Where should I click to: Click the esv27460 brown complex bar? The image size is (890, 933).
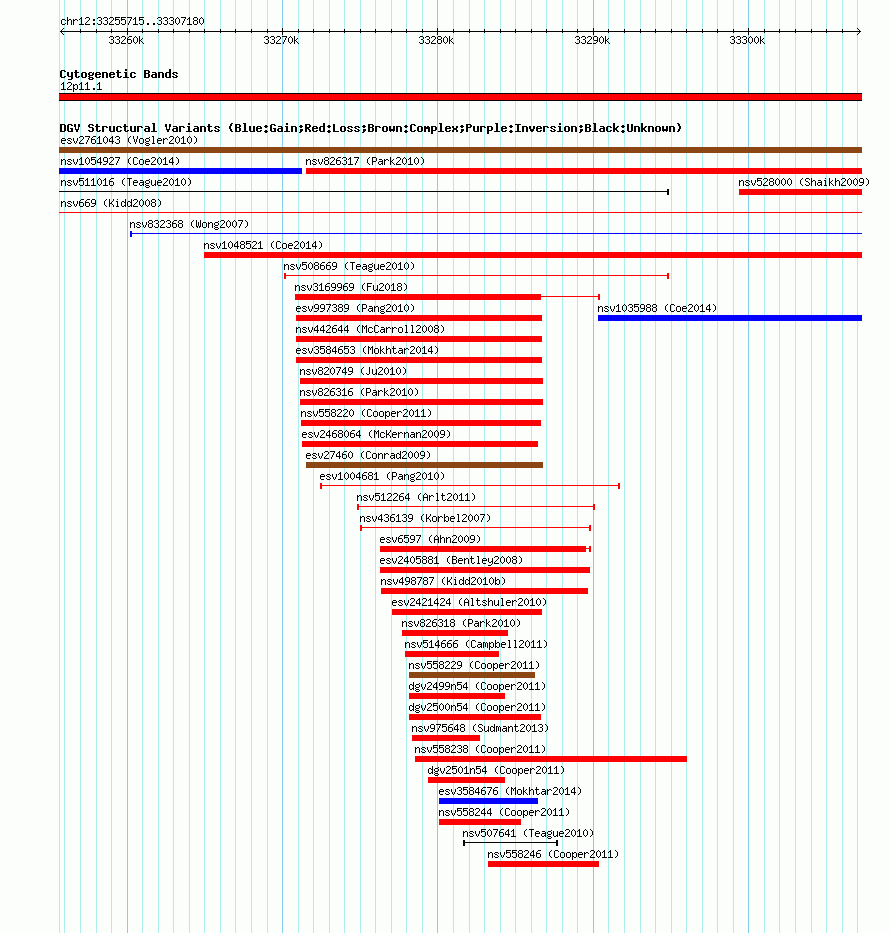click(424, 465)
